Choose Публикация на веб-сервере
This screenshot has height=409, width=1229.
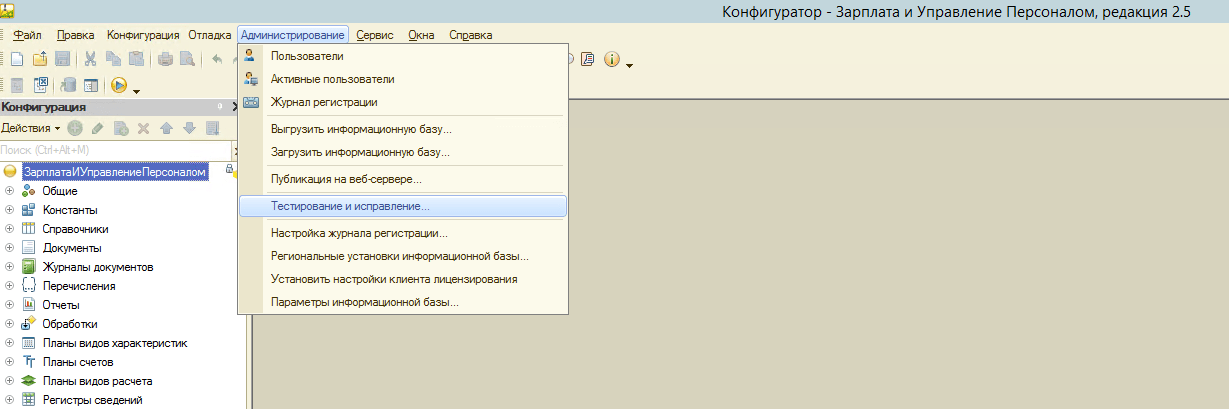(403, 179)
